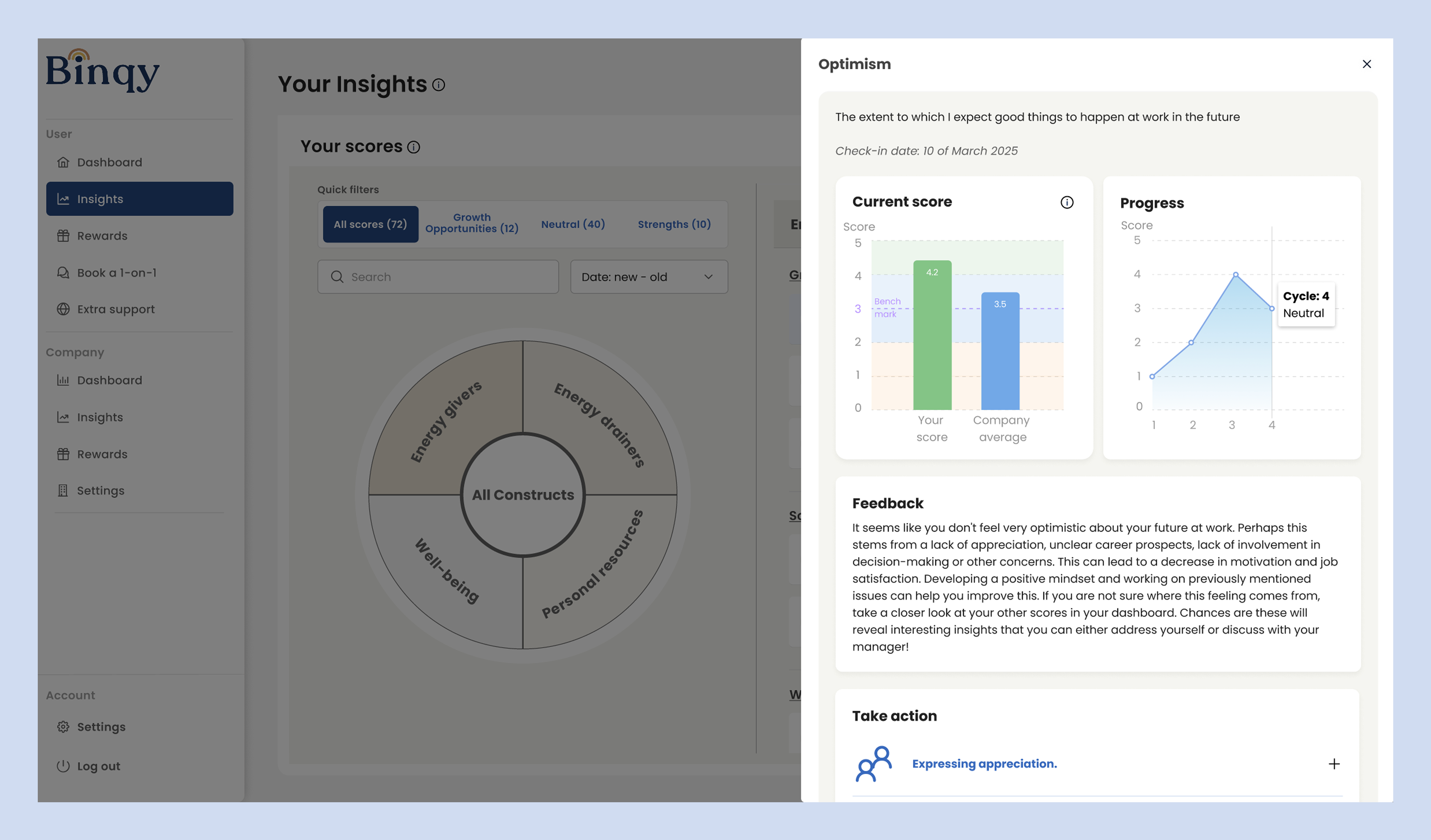Viewport: 1431px width, 840px height.
Task: Select the Rewards gift icon
Action: 64,235
